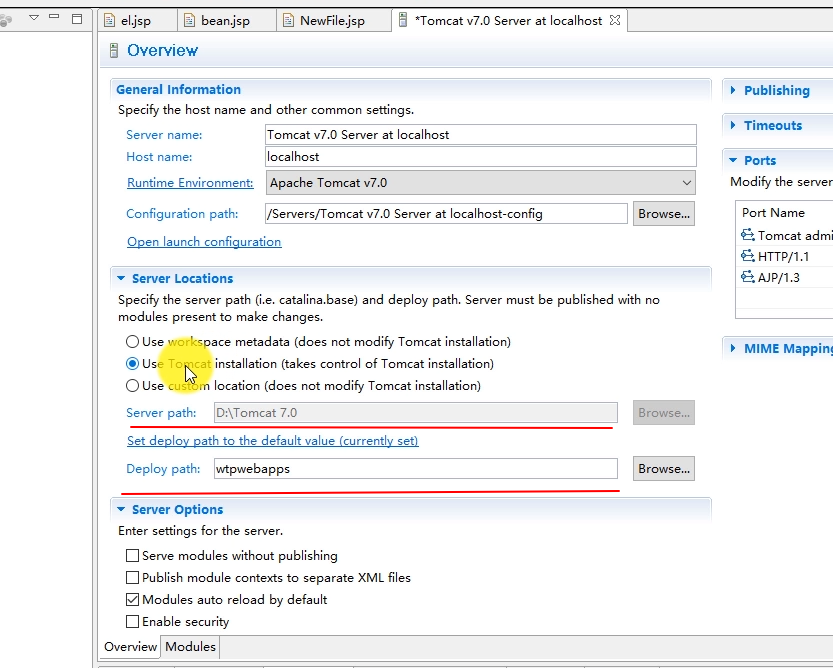
Task: Click the server icon beside Overview heading
Action: pyautogui.click(x=114, y=50)
